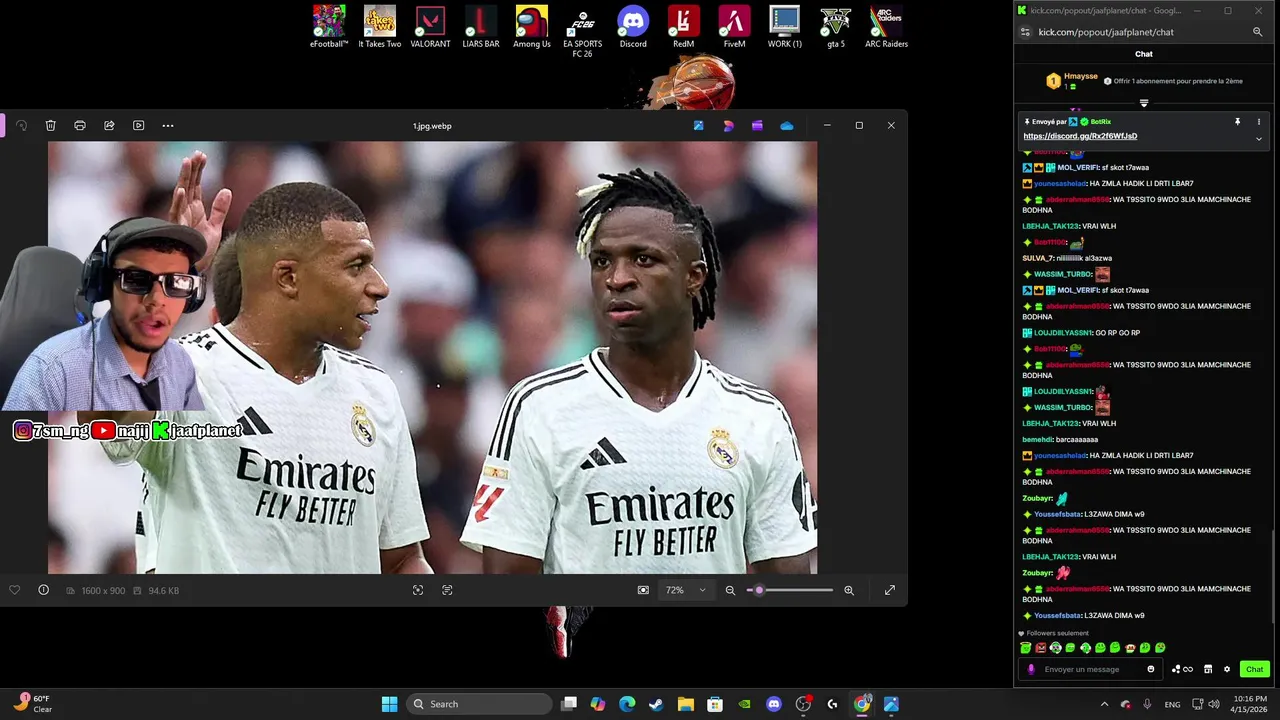
Task: Open File Explorer from the taskbar
Action: [x=685, y=704]
